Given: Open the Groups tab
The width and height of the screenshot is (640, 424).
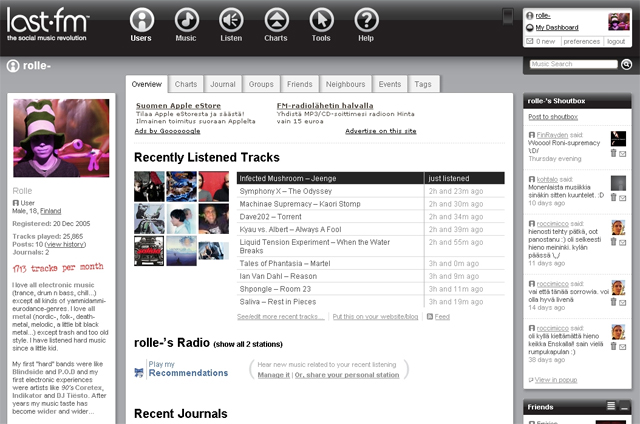Looking at the screenshot, I should tap(261, 84).
